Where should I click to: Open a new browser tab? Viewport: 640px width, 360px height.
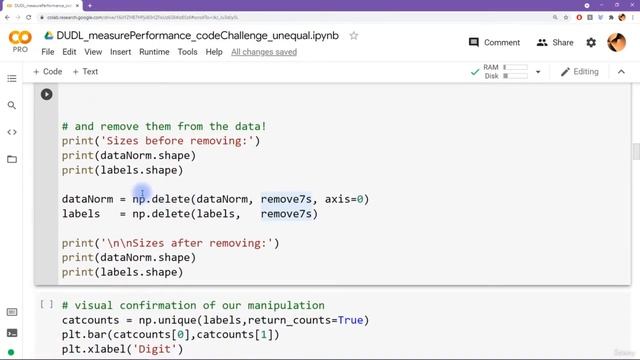(x=90, y=6)
